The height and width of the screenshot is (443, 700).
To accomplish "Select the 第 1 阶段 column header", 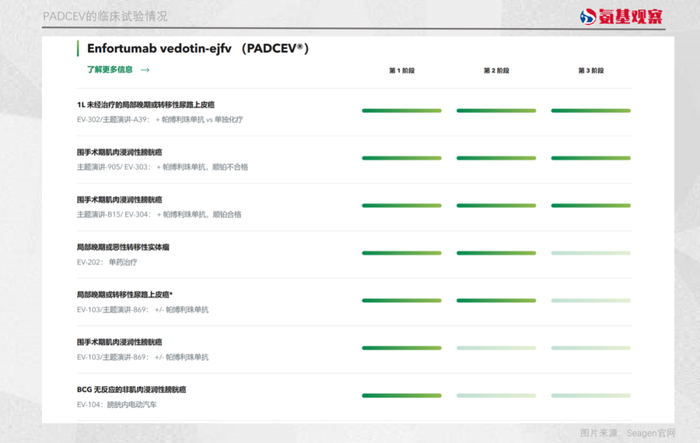I will click(x=402, y=71).
